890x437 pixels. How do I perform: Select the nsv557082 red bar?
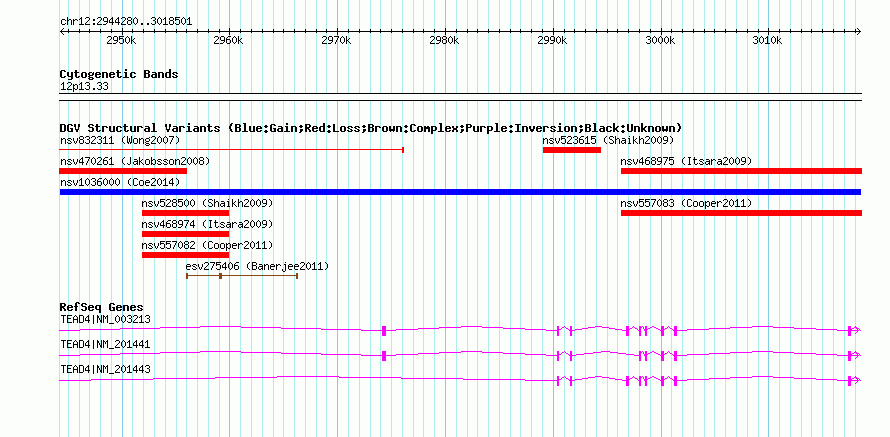click(185, 255)
